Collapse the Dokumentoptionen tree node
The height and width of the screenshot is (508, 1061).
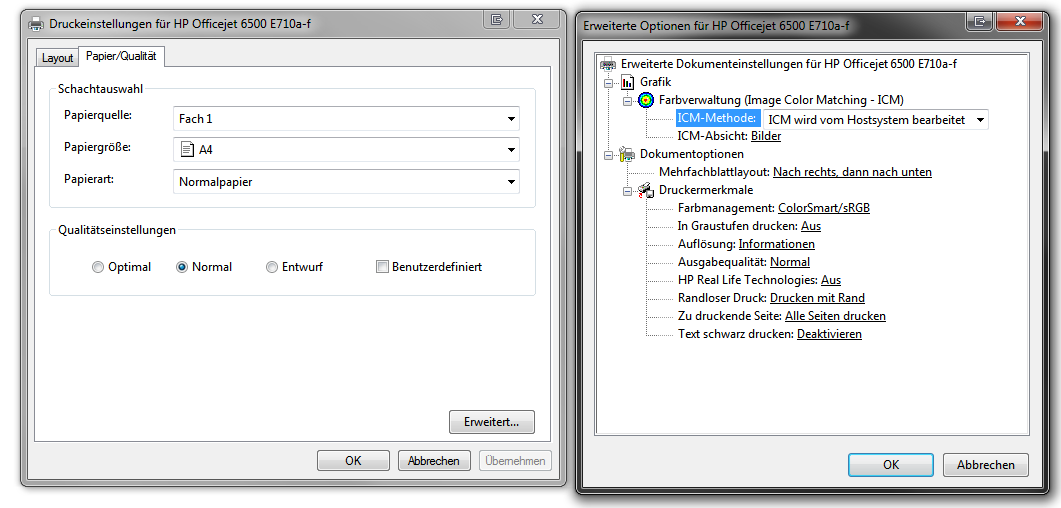pyautogui.click(x=610, y=154)
